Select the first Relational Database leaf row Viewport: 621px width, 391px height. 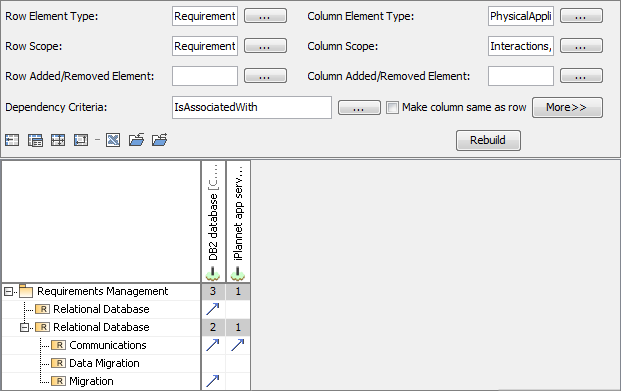[x=101, y=309]
